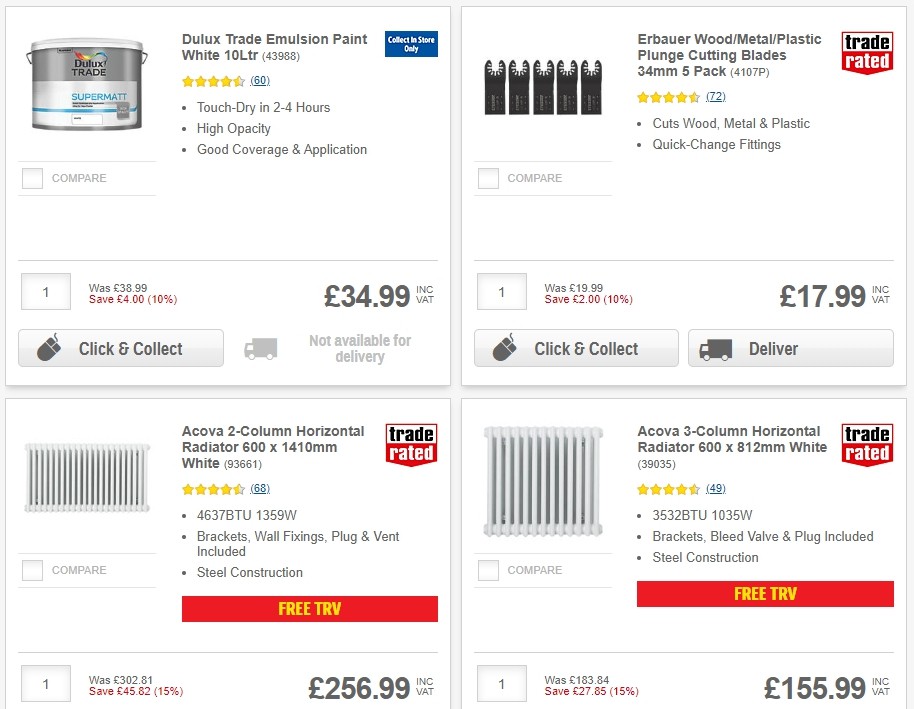Enable COMPARE for Erbauer Plunge Cutting Blades
The height and width of the screenshot is (709, 914).
click(487, 178)
